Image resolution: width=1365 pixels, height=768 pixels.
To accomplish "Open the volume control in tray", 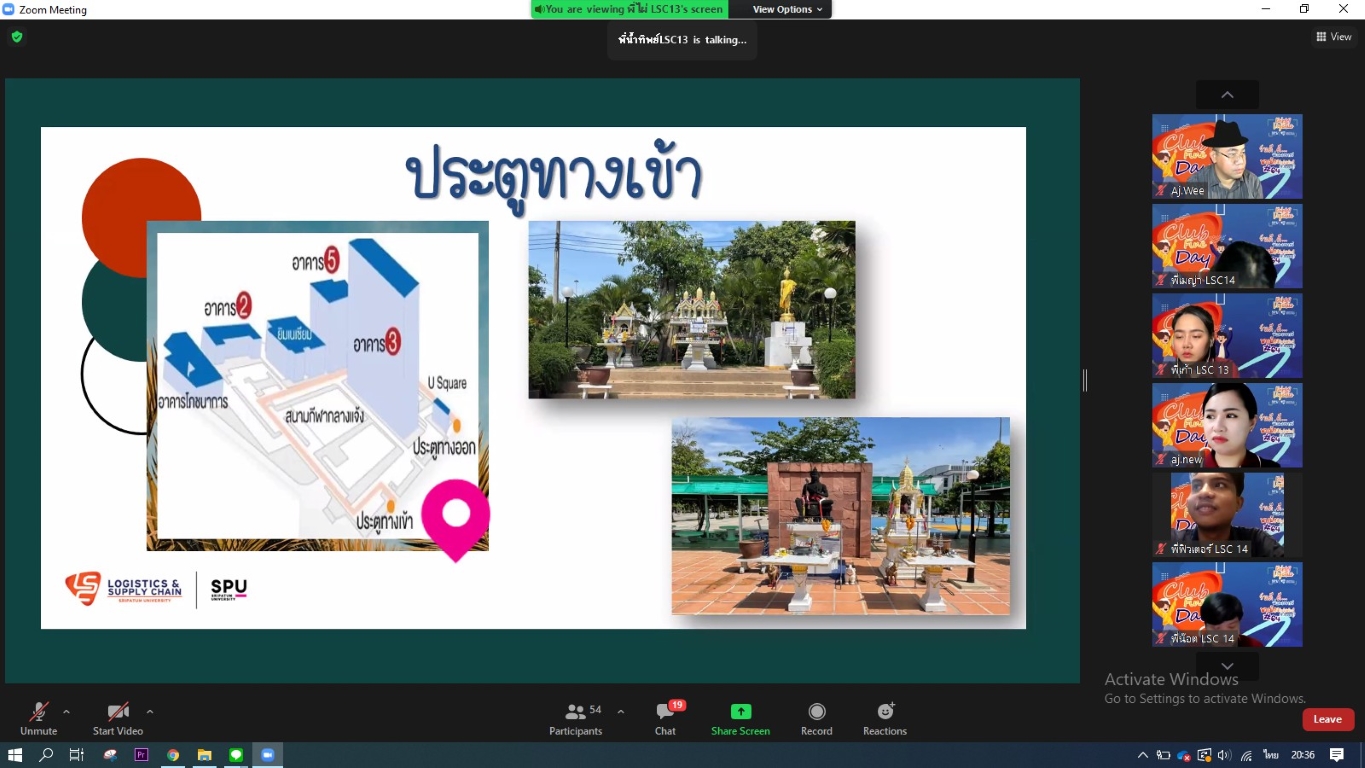I will 1225,755.
